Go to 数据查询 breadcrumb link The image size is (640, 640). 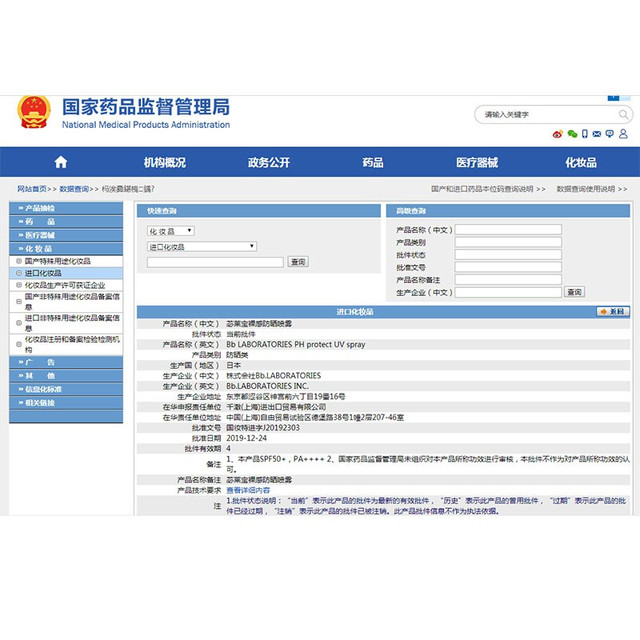74,189
